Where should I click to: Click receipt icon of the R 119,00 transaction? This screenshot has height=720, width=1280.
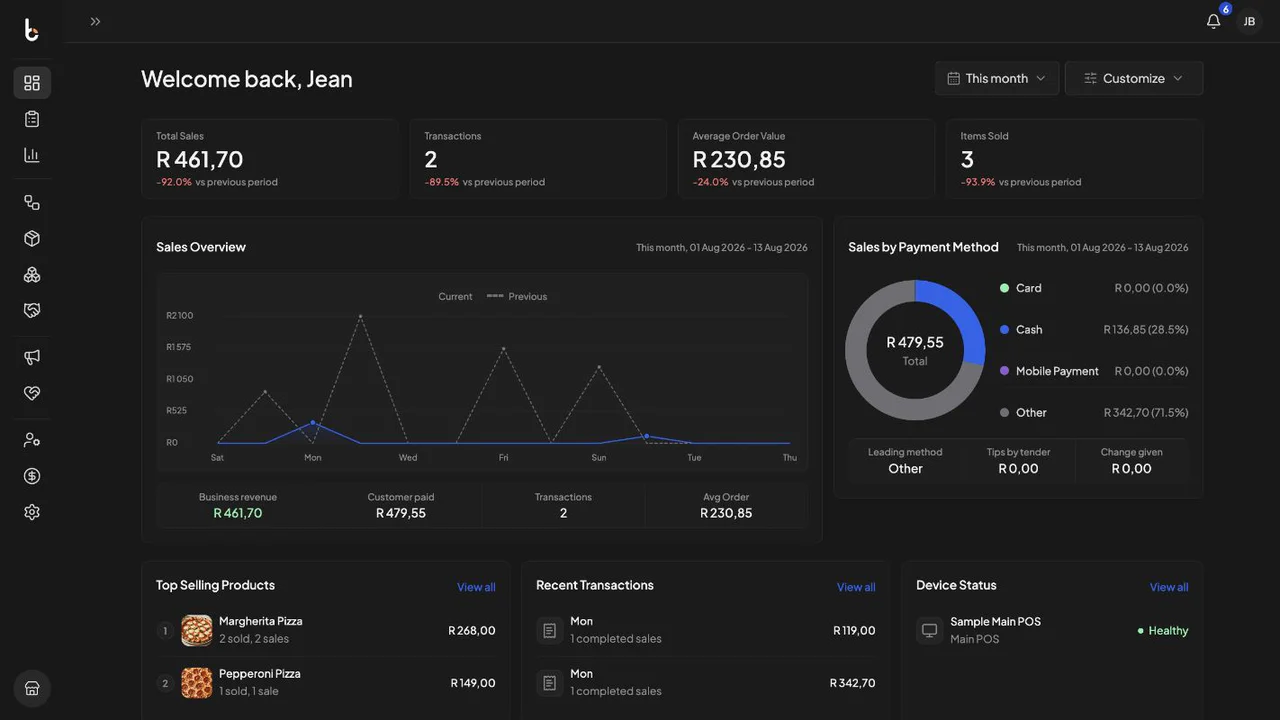pyautogui.click(x=549, y=630)
